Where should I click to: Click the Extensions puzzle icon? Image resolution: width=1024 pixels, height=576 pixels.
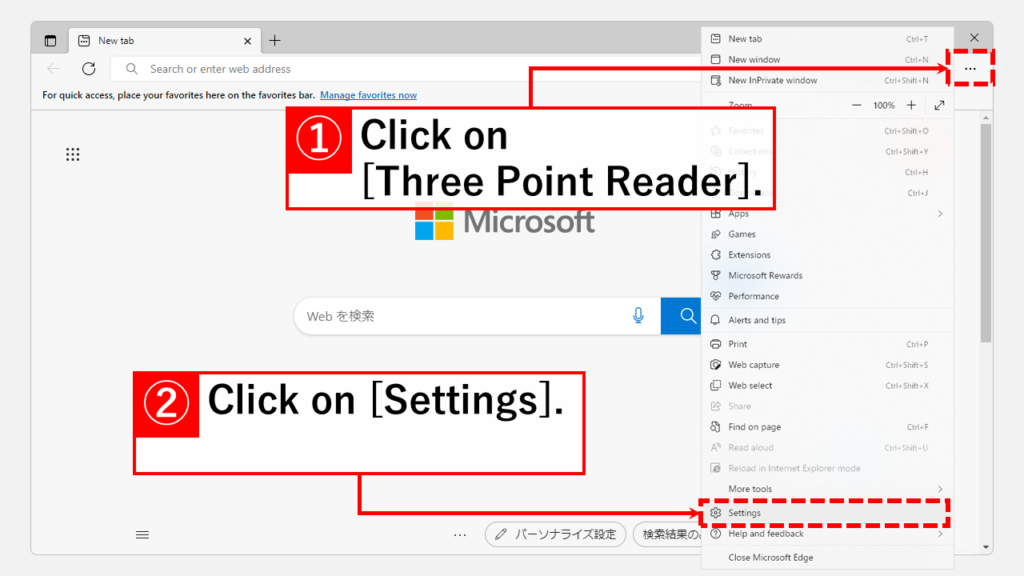[x=716, y=255]
